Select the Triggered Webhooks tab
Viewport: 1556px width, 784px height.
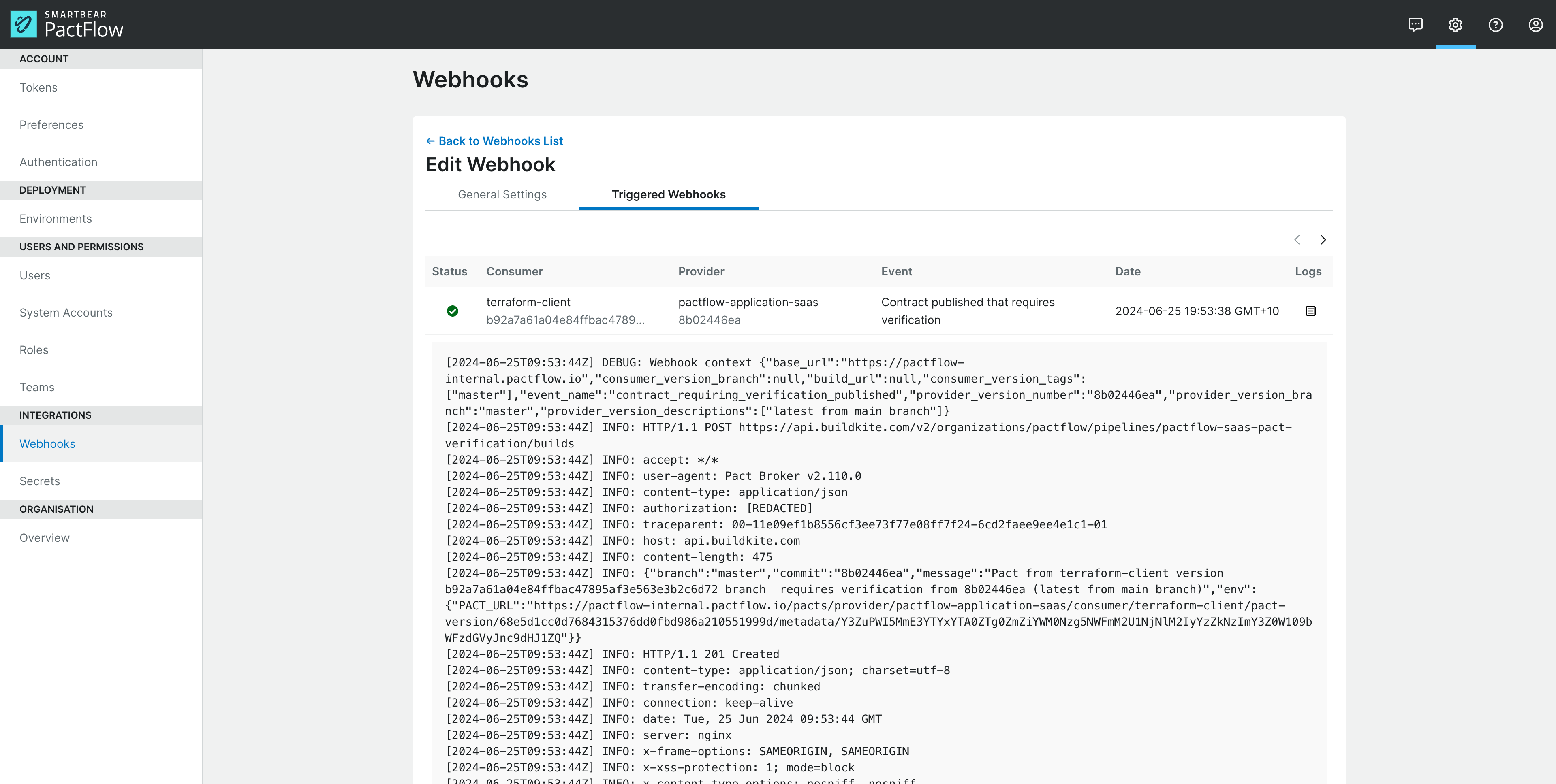point(669,194)
